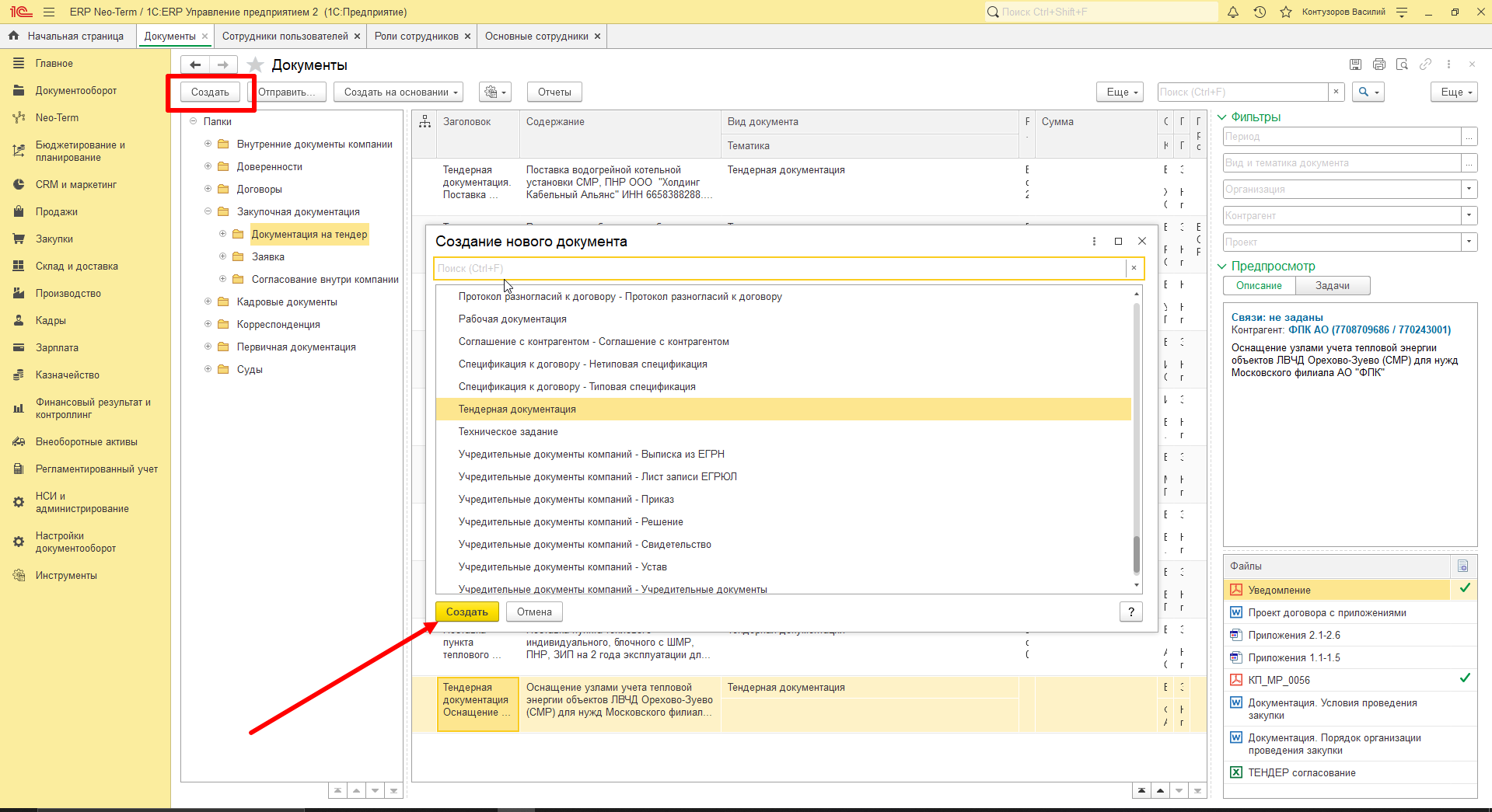Select the Заявка folder

tap(268, 257)
